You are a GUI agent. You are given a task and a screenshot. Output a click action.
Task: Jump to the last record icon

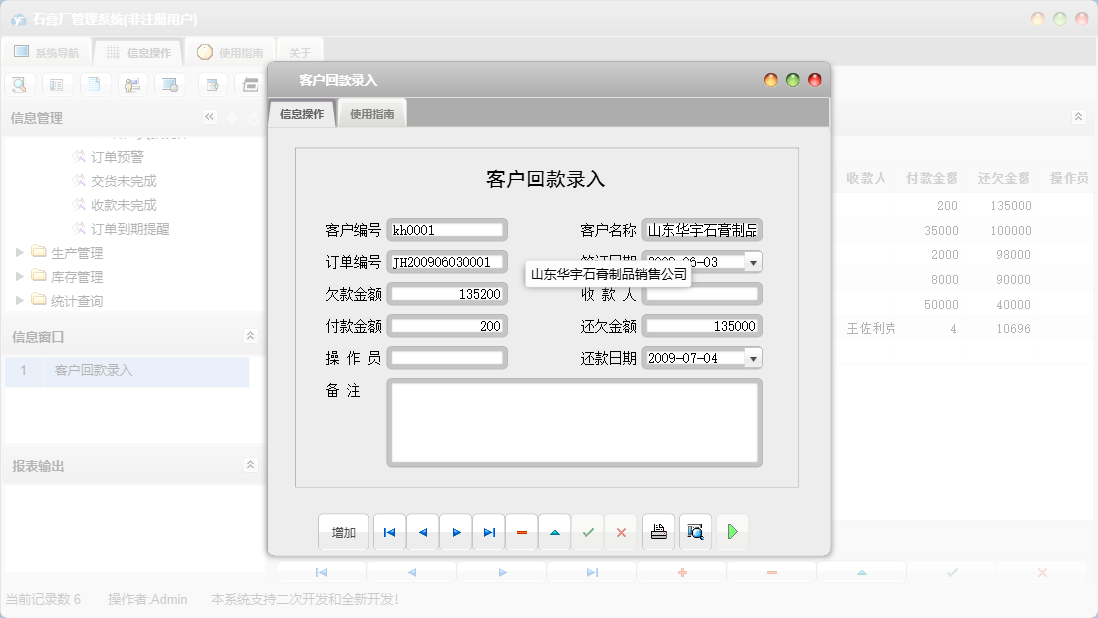tap(489, 532)
